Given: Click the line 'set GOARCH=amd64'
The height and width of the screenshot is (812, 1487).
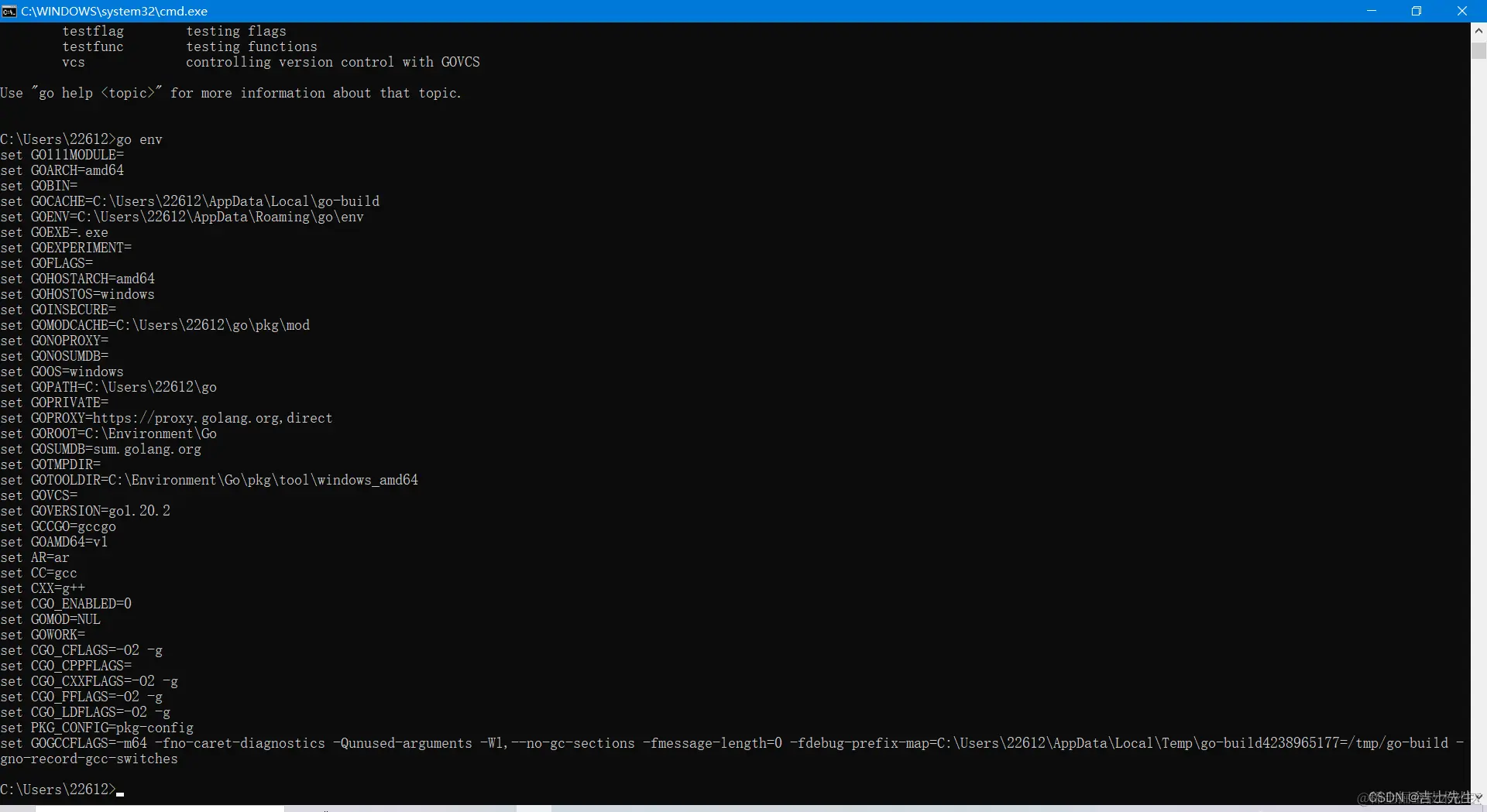Looking at the screenshot, I should 62,170.
